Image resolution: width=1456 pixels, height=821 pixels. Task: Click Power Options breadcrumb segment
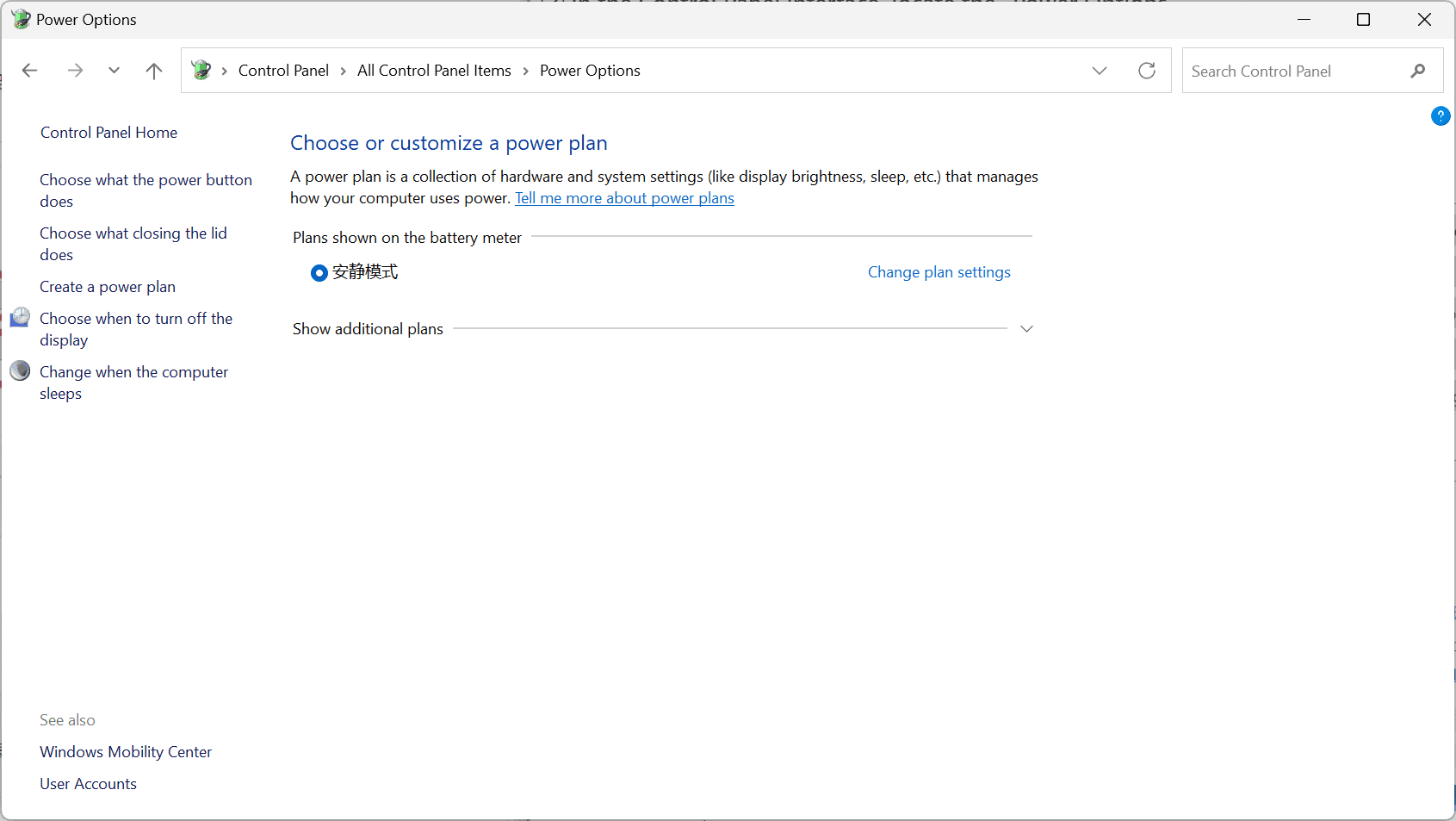pos(590,71)
